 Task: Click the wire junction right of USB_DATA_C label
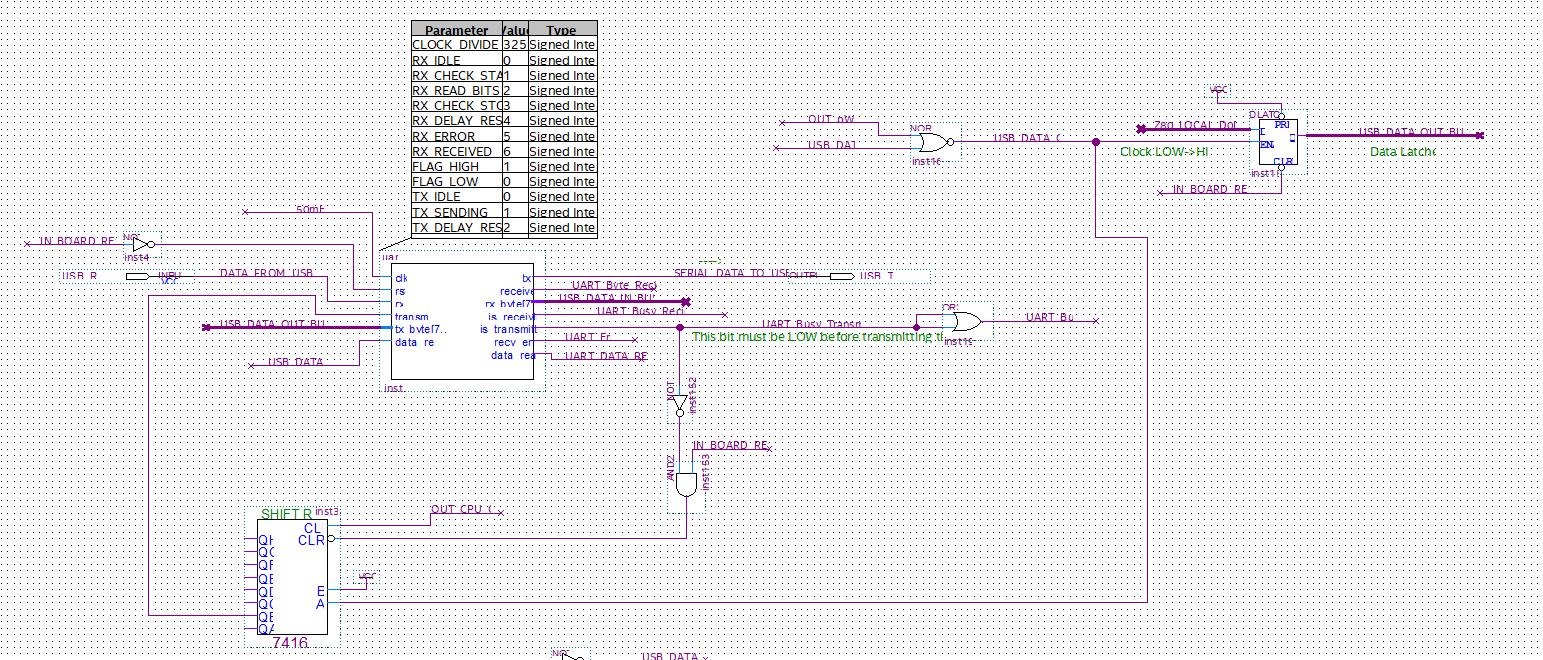[1096, 142]
